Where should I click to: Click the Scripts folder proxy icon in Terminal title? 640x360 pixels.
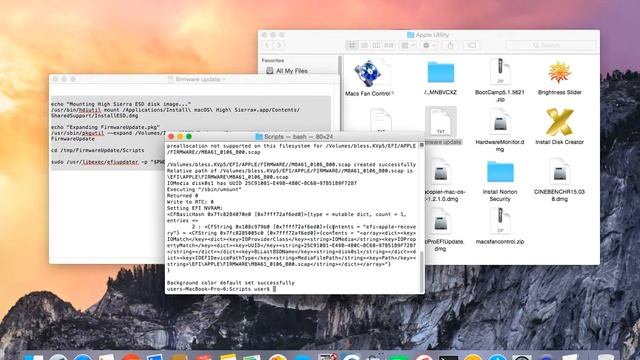point(259,136)
